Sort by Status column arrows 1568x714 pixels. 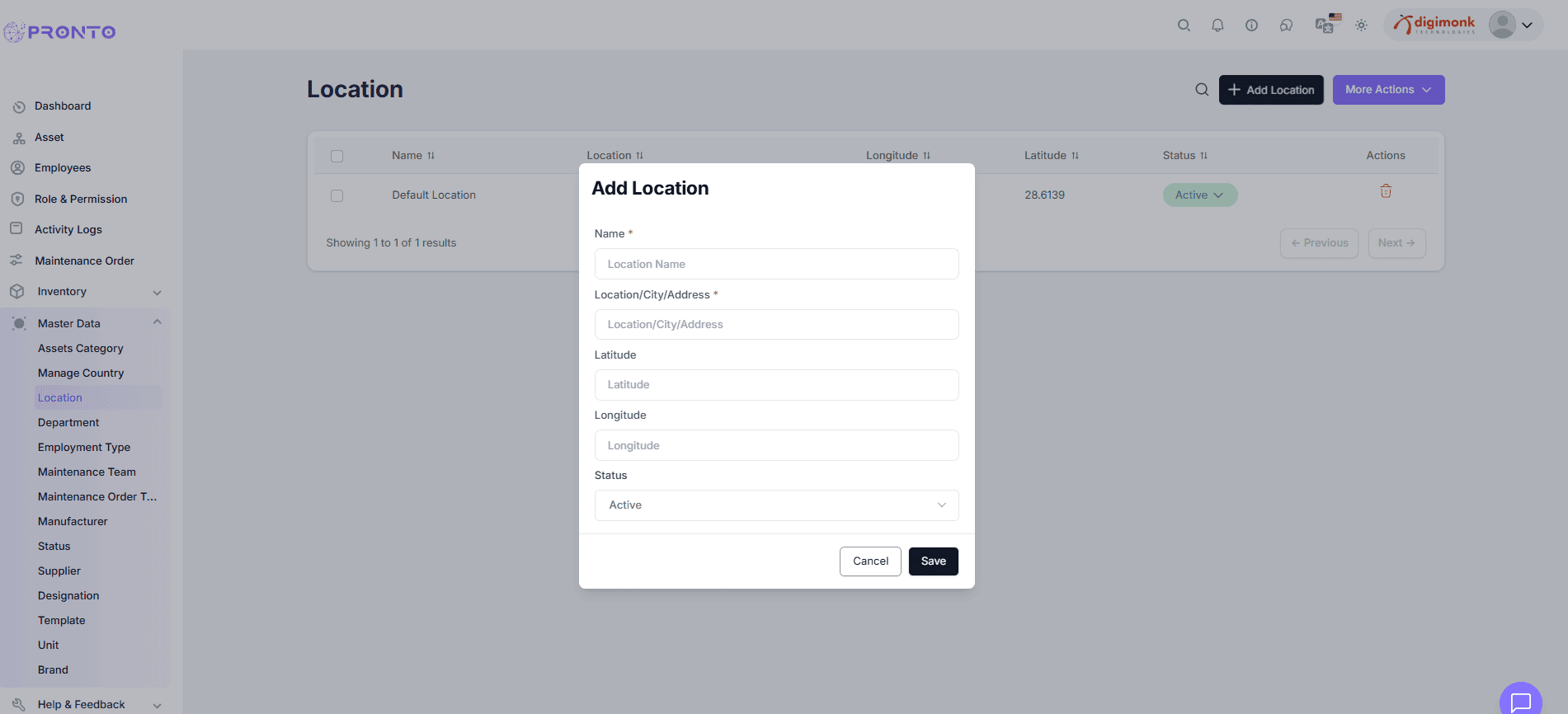[x=1203, y=156]
